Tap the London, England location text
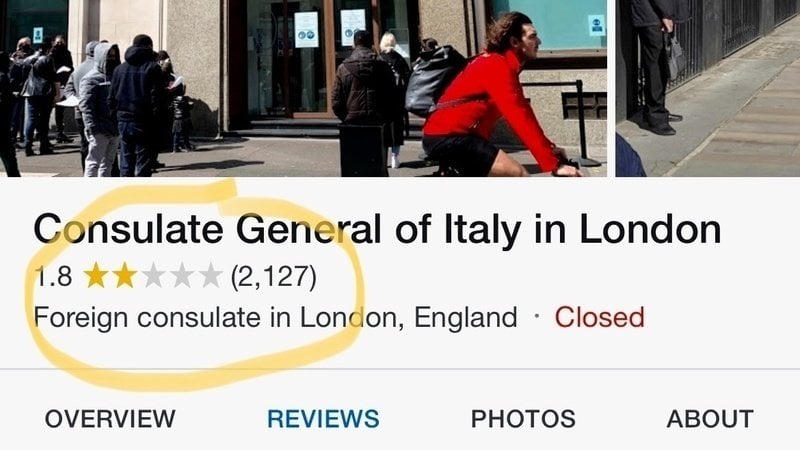The image size is (800, 450). point(408,317)
